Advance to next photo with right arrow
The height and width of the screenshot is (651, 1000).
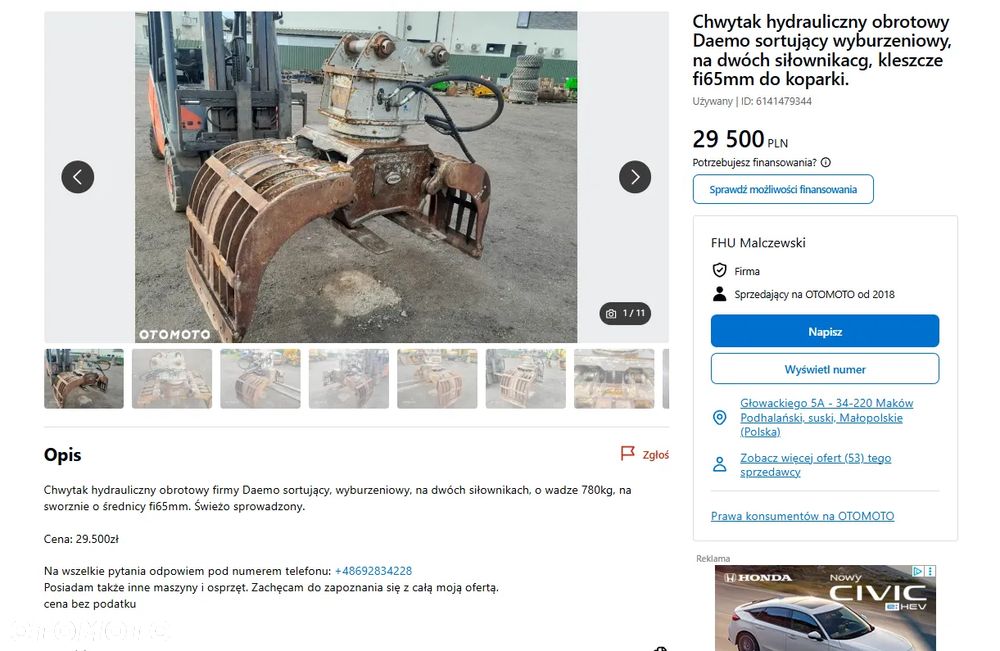coord(635,177)
